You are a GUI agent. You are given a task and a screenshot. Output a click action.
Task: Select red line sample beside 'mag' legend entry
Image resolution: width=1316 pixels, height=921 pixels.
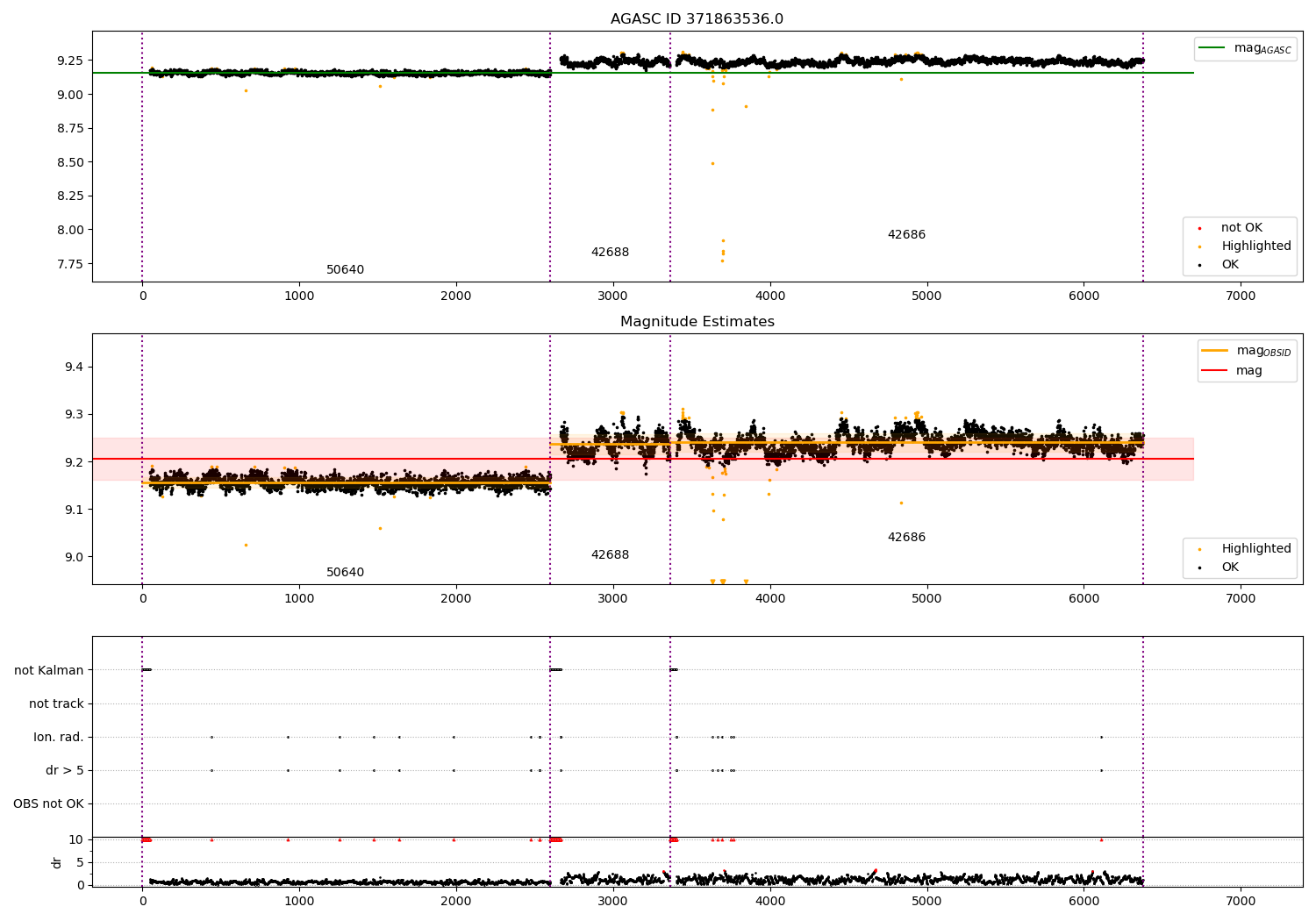point(1214,371)
